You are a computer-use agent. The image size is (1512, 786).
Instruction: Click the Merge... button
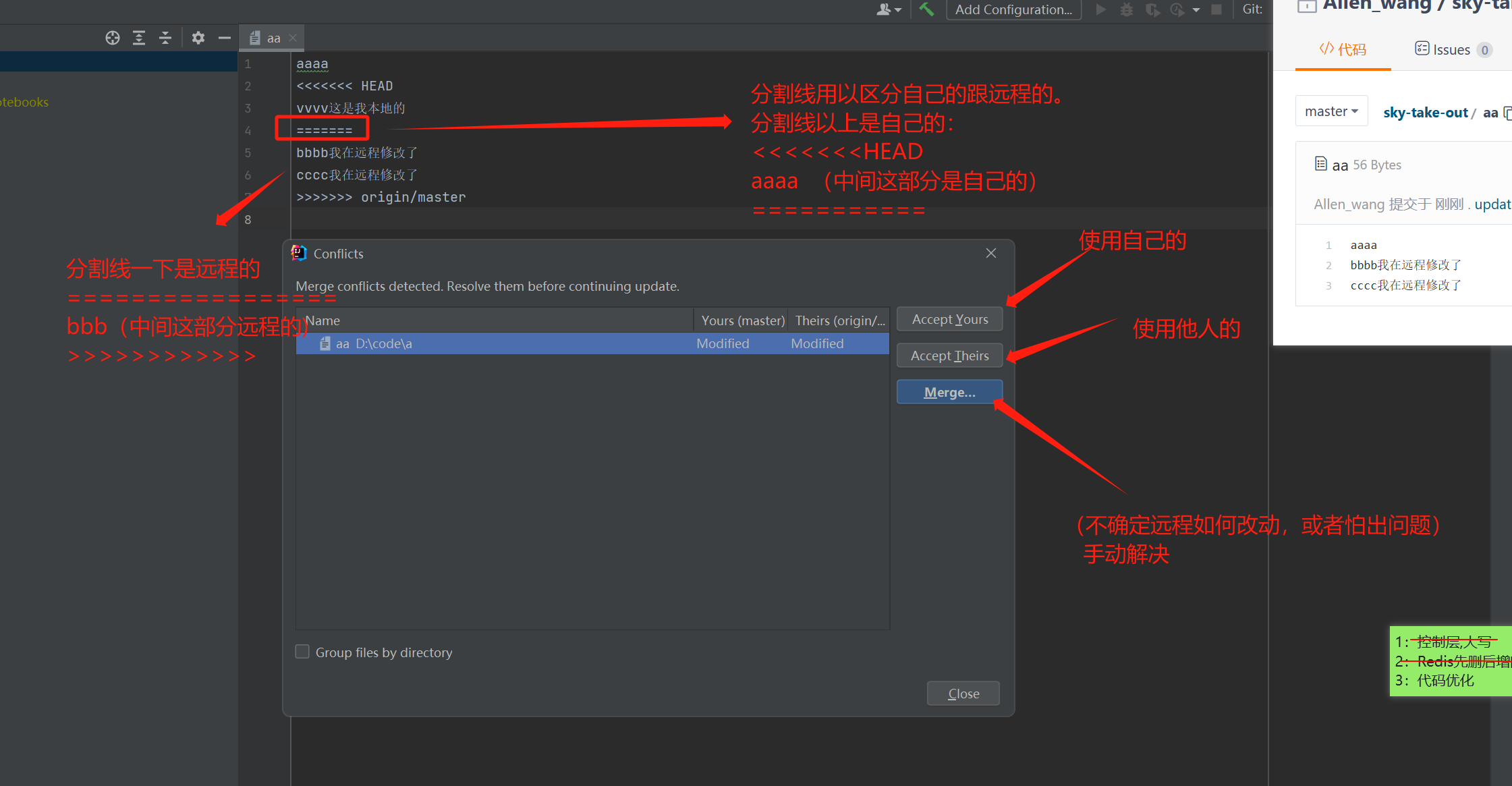point(949,392)
